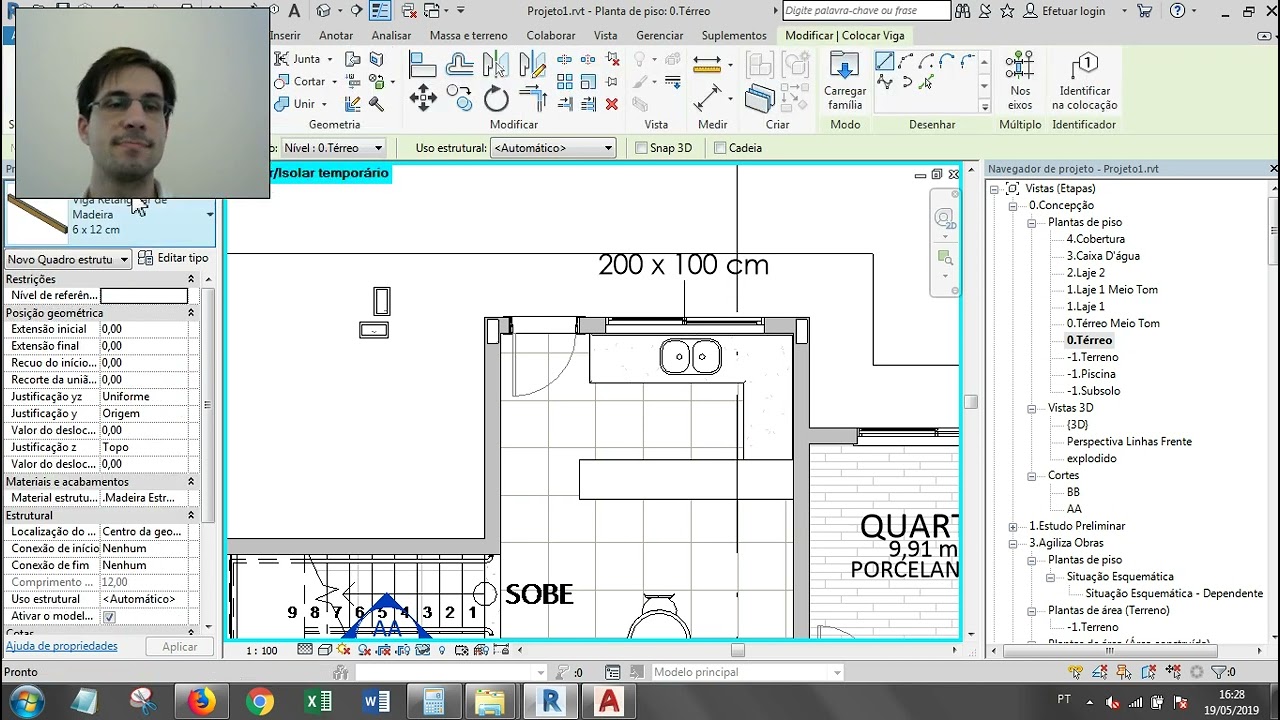Open the {3D} view in project browser

pyautogui.click(x=1077, y=425)
